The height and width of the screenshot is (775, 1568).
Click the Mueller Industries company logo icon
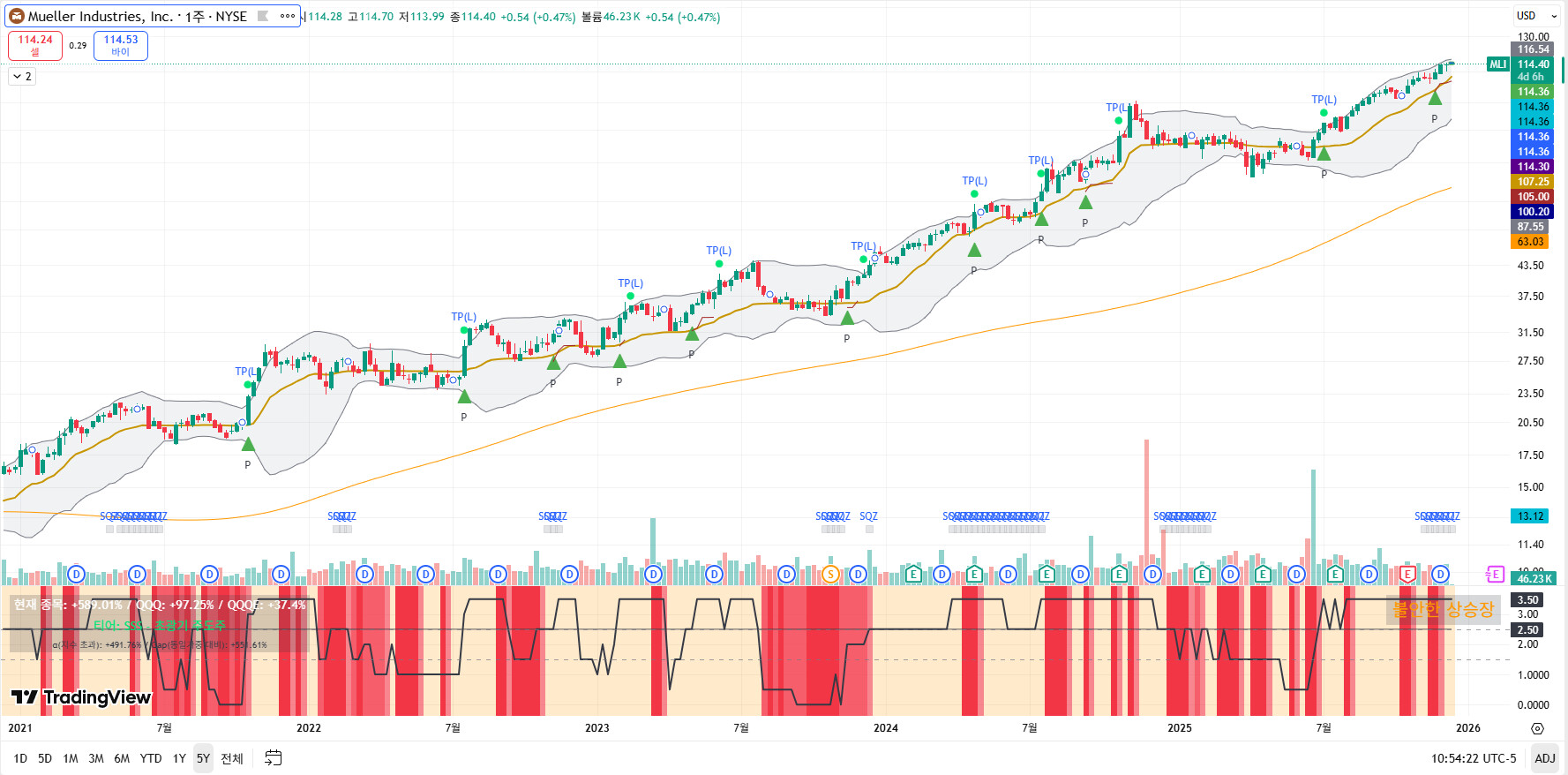click(x=16, y=16)
